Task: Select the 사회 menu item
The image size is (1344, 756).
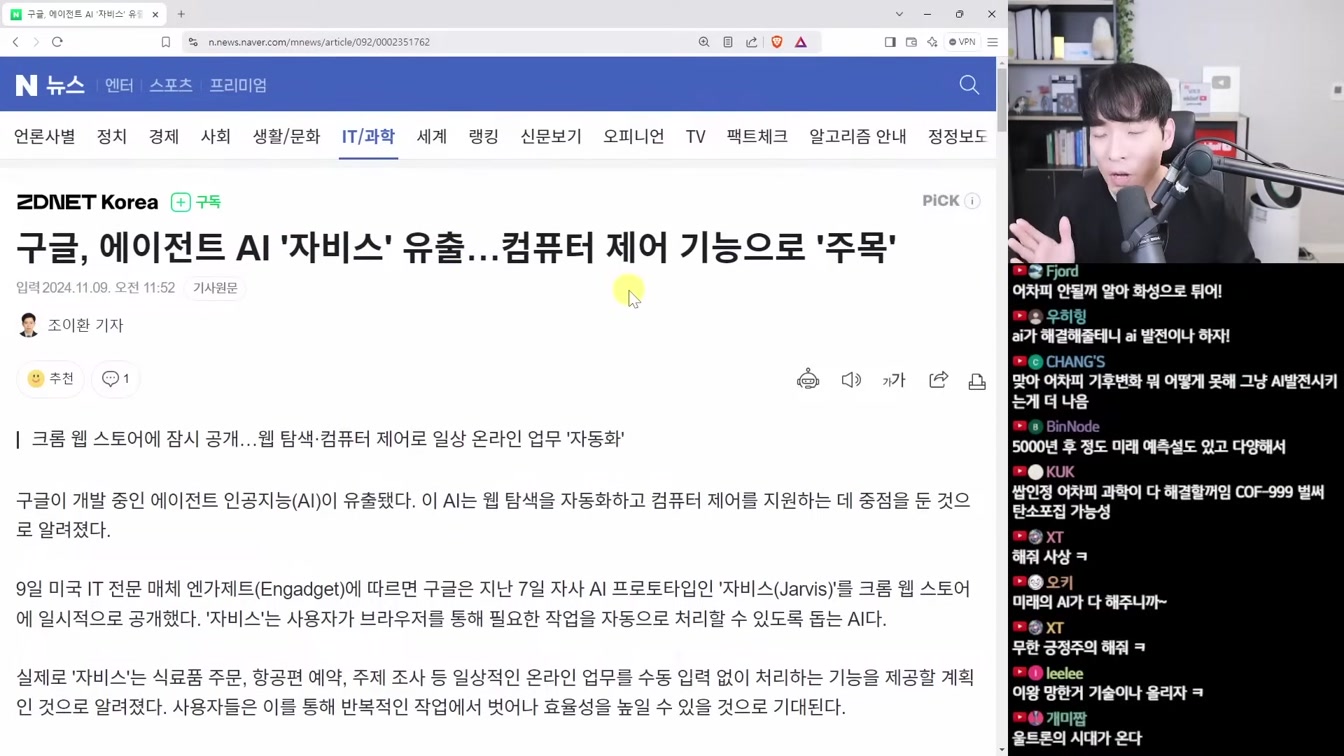Action: [x=216, y=136]
